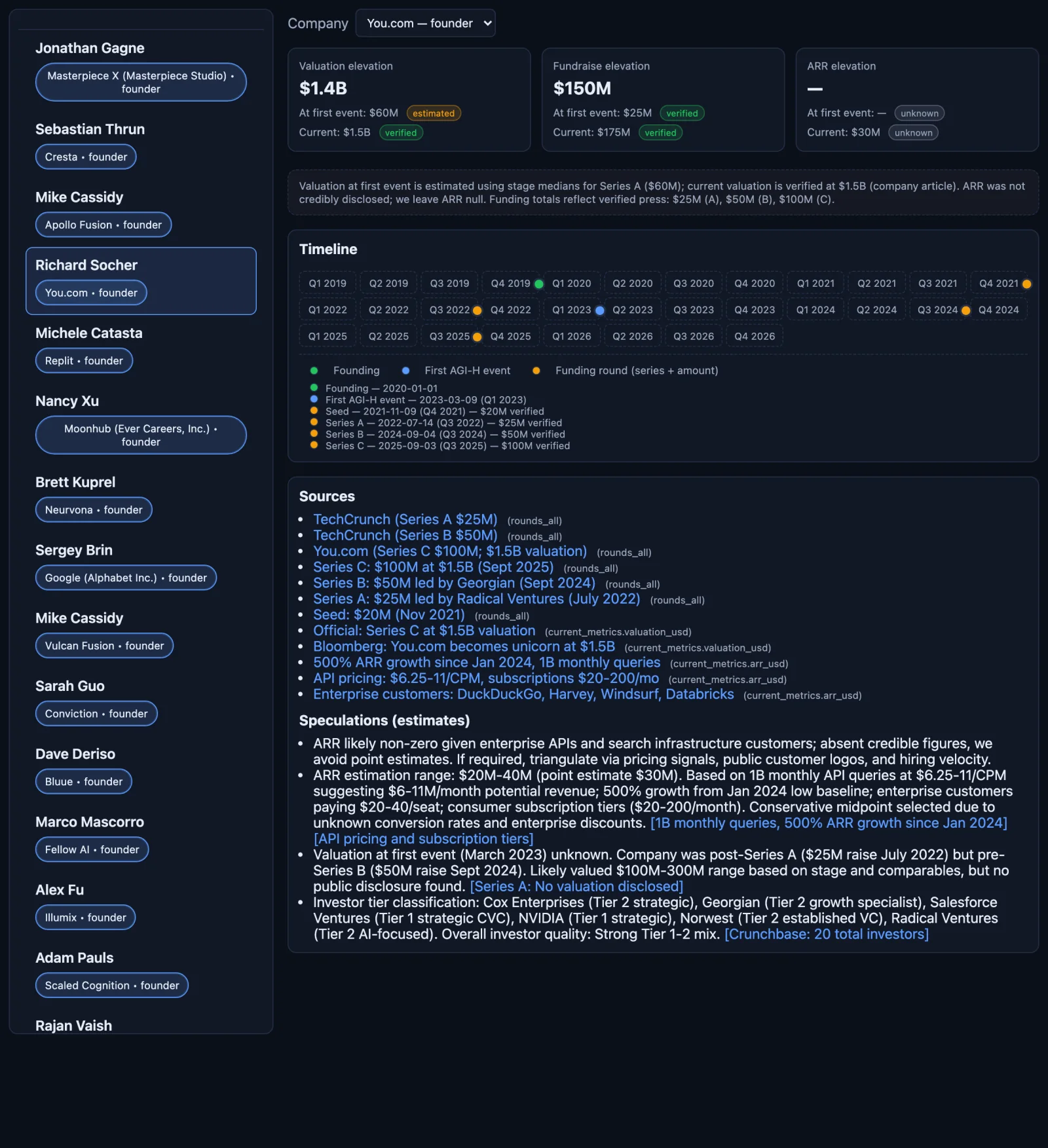Open Bloomberg You.com becomes unicorn link
This screenshot has height=1148, width=1048.
[x=464, y=646]
